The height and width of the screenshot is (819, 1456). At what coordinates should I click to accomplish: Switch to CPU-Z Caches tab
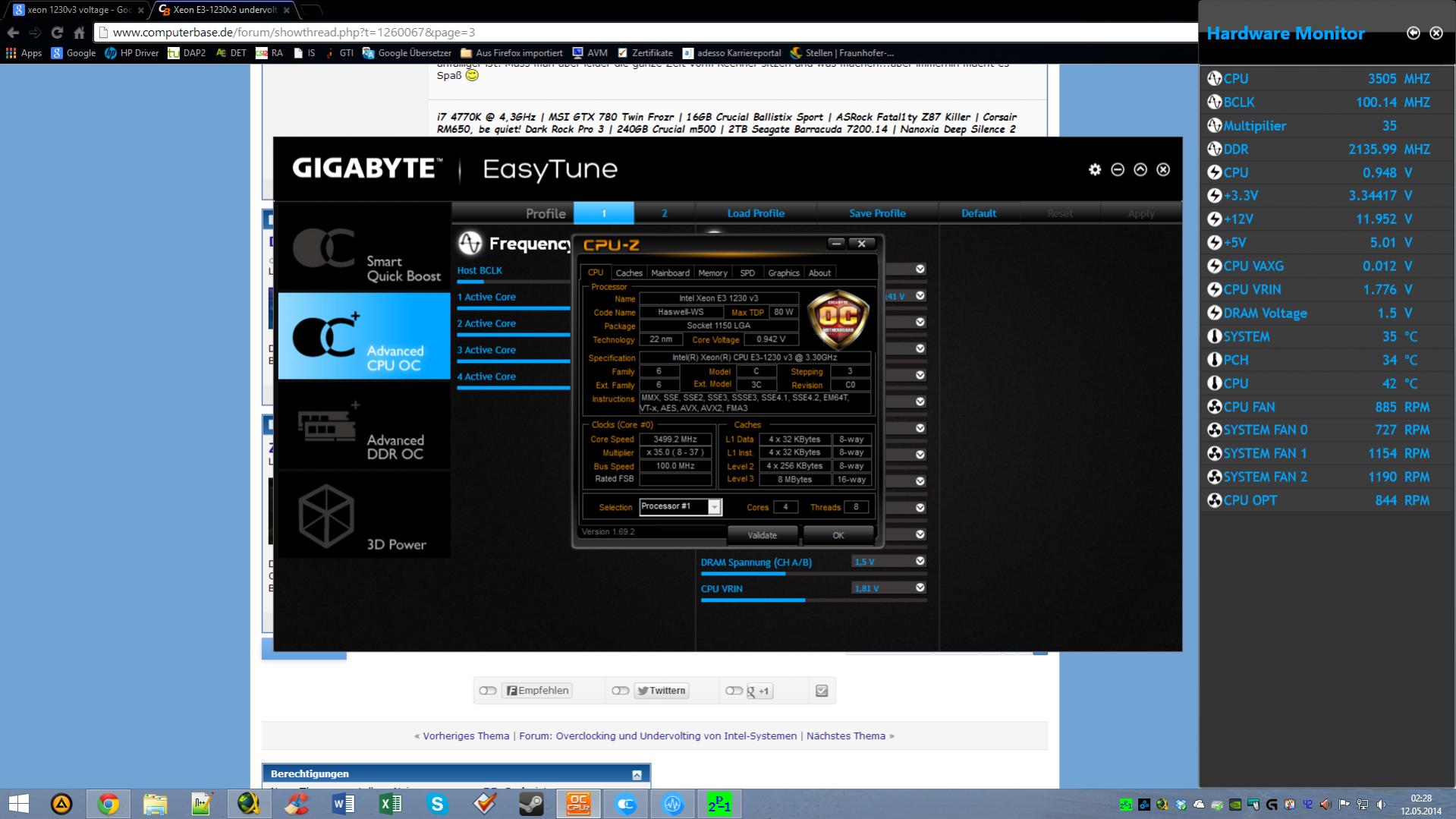point(629,273)
